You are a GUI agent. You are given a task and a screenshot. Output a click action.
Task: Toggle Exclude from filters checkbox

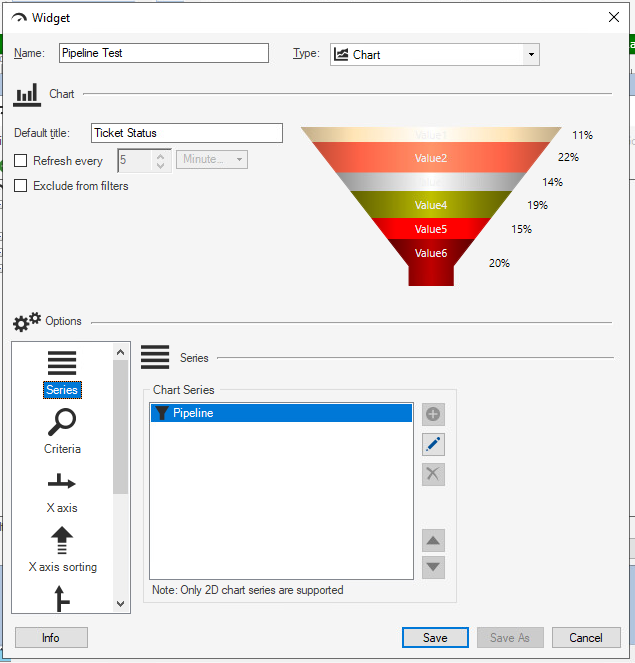click(21, 186)
